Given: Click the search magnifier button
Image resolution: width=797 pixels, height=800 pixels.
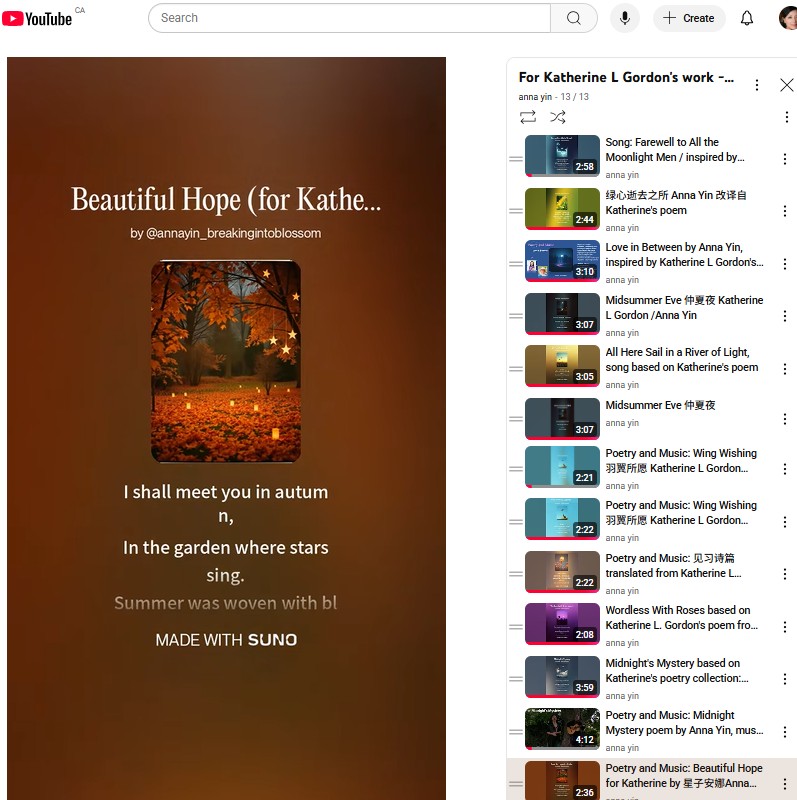Looking at the screenshot, I should [x=573, y=18].
